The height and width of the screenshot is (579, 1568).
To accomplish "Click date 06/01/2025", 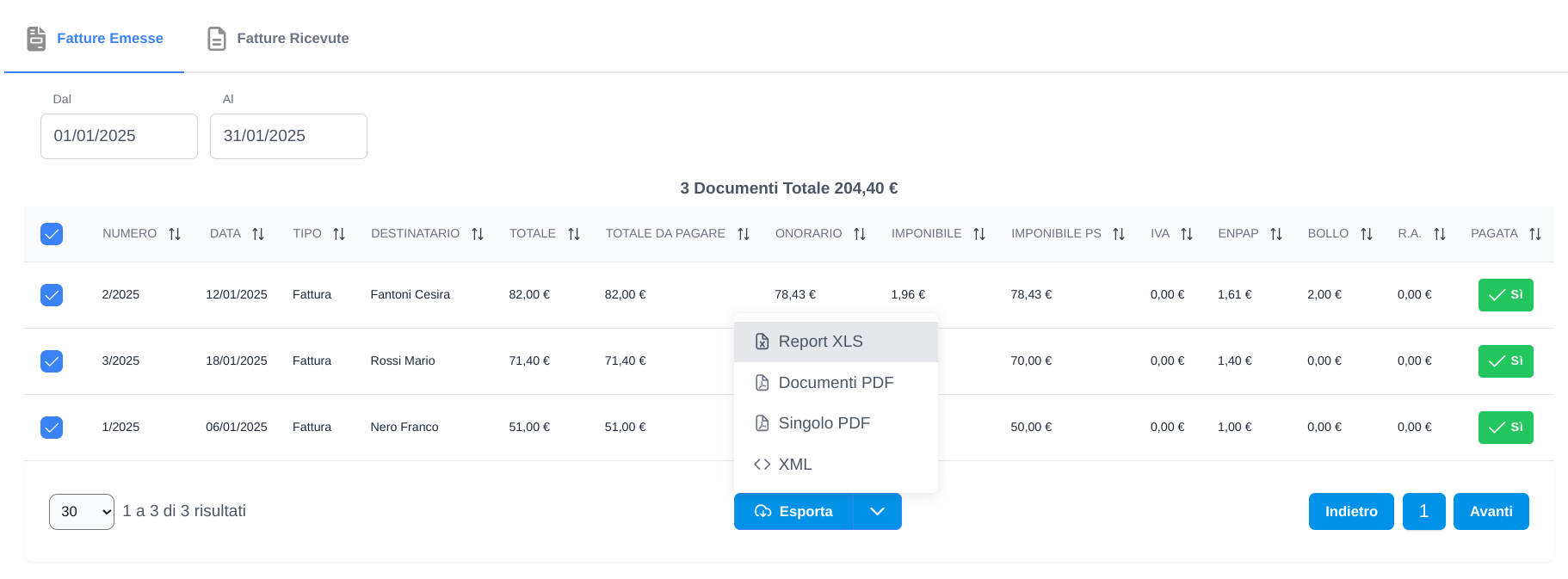I will pyautogui.click(x=237, y=427).
